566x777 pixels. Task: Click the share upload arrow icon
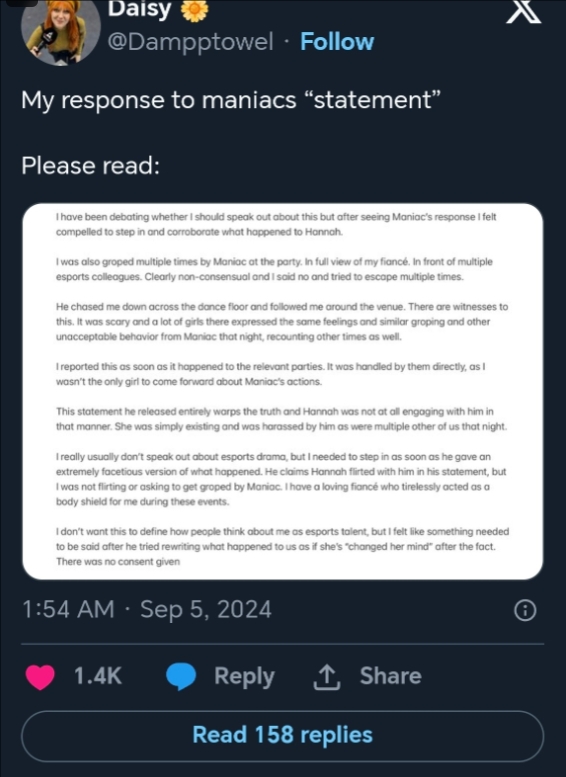click(x=327, y=677)
